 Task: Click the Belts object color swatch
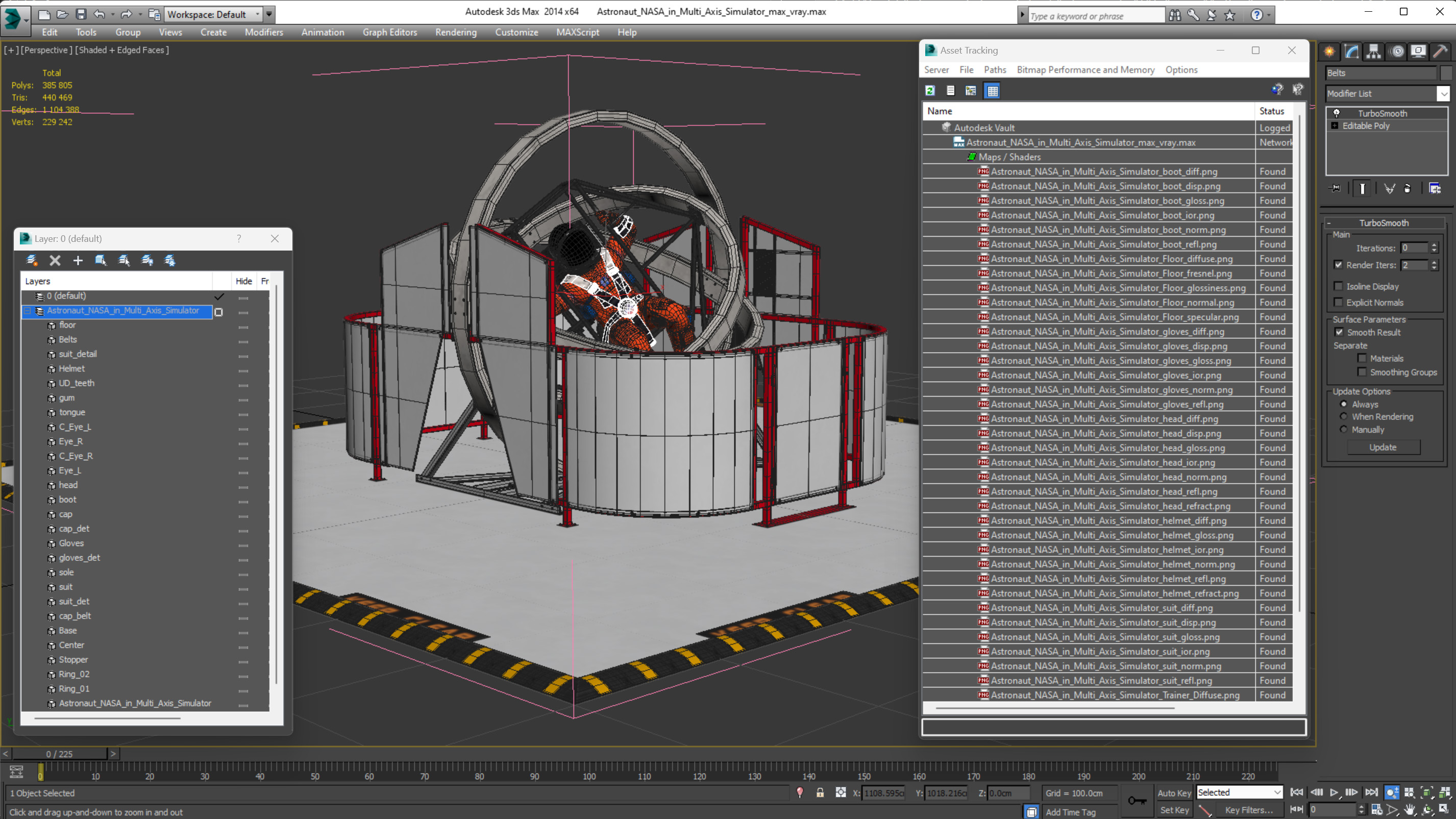(1446, 73)
